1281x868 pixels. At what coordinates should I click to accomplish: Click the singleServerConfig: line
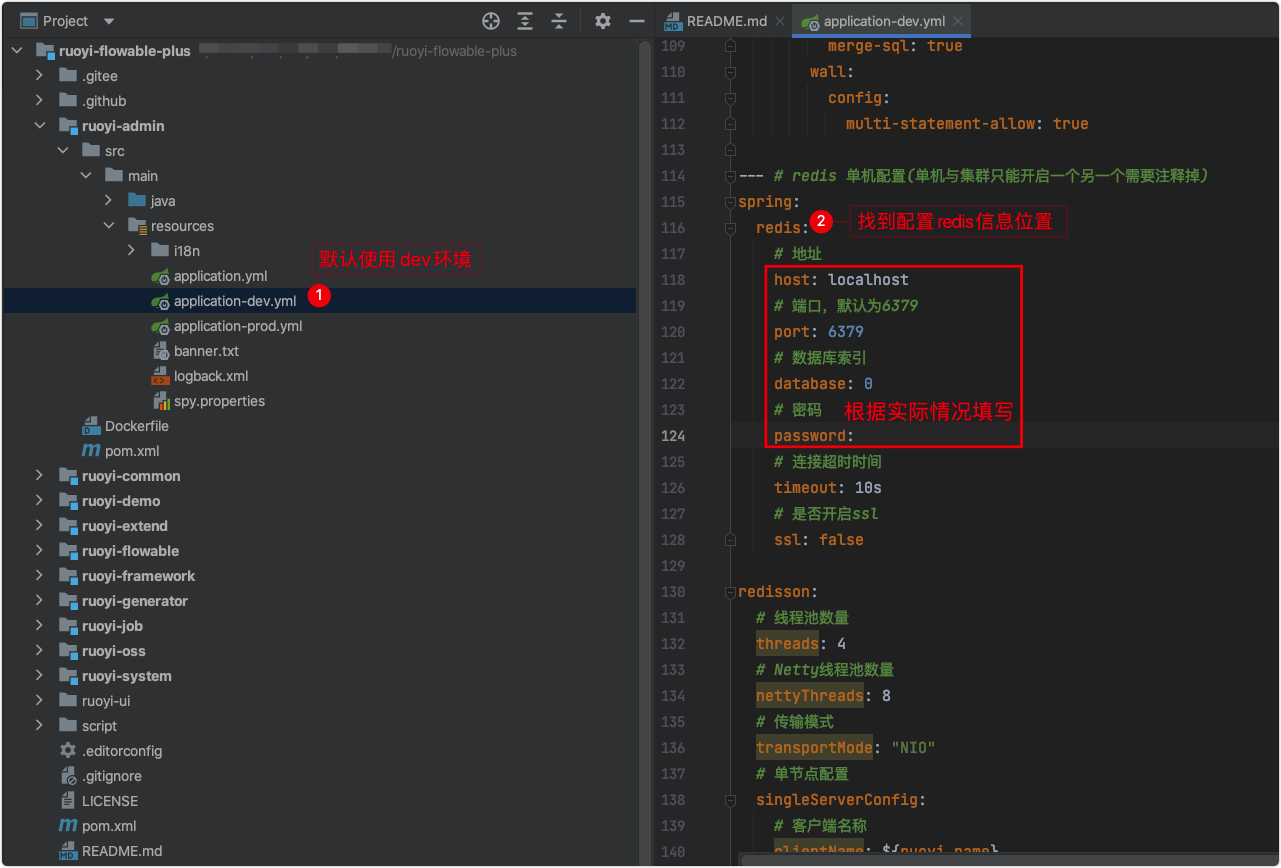[x=840, y=800]
